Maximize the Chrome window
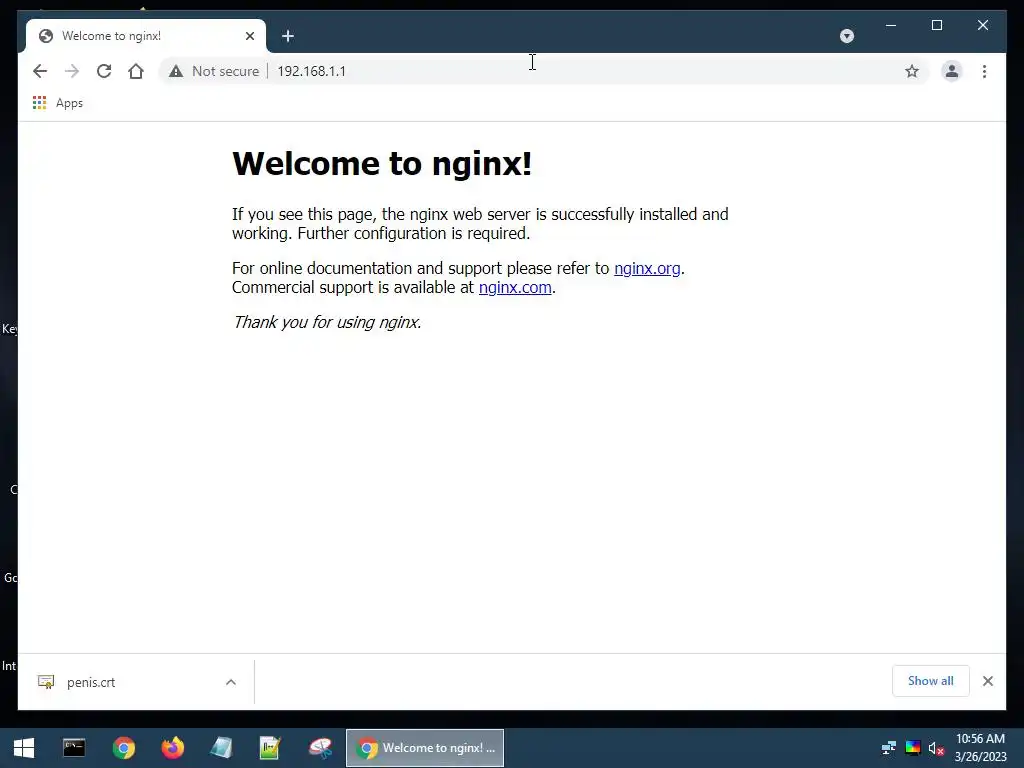Screen dimensions: 1024x768 point(936,25)
